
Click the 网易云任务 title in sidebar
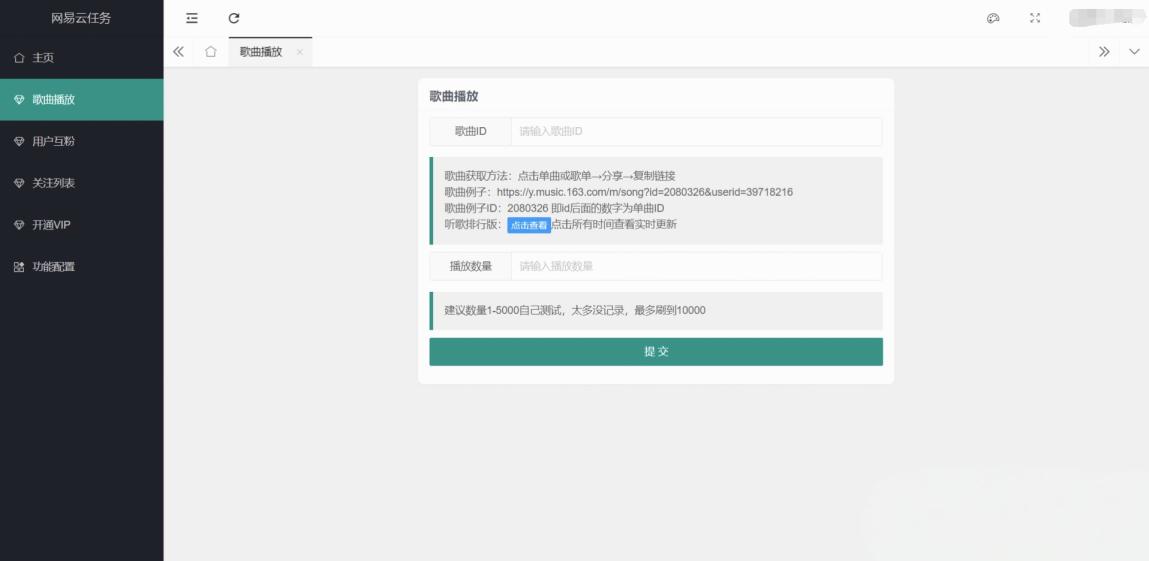tap(81, 18)
